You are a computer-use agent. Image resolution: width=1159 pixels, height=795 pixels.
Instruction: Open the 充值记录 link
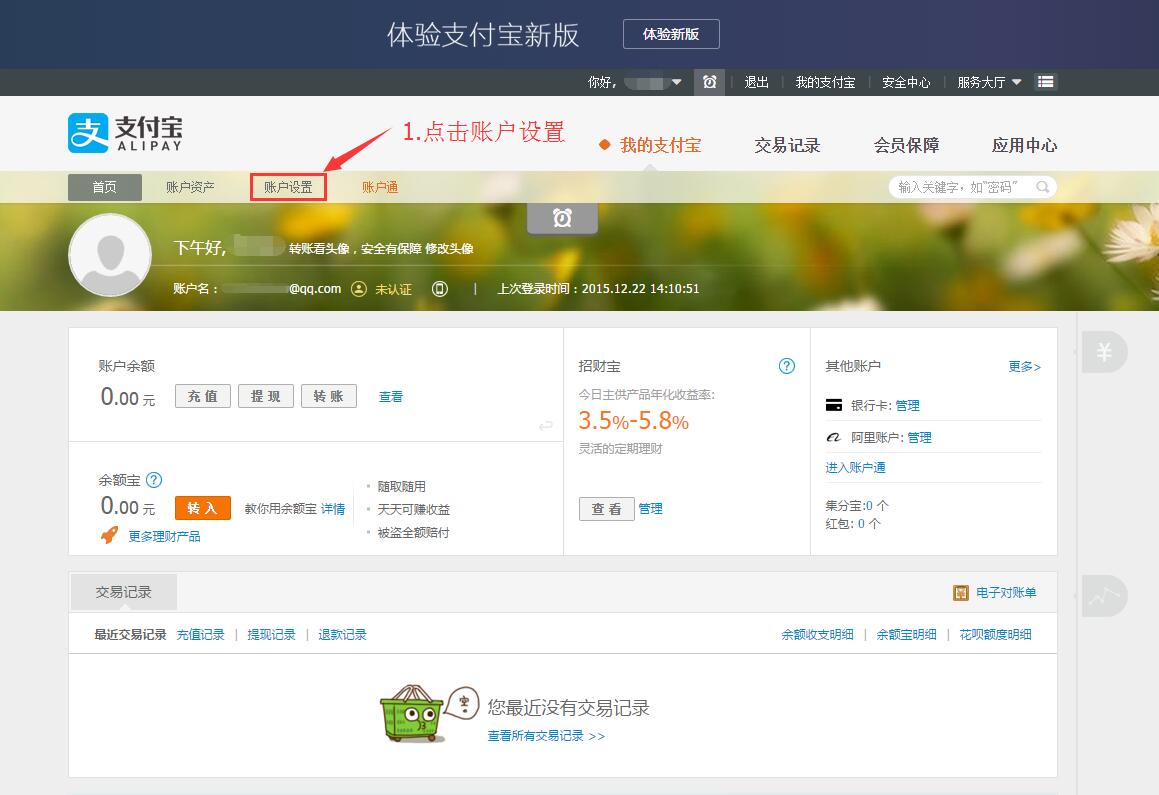coord(200,634)
